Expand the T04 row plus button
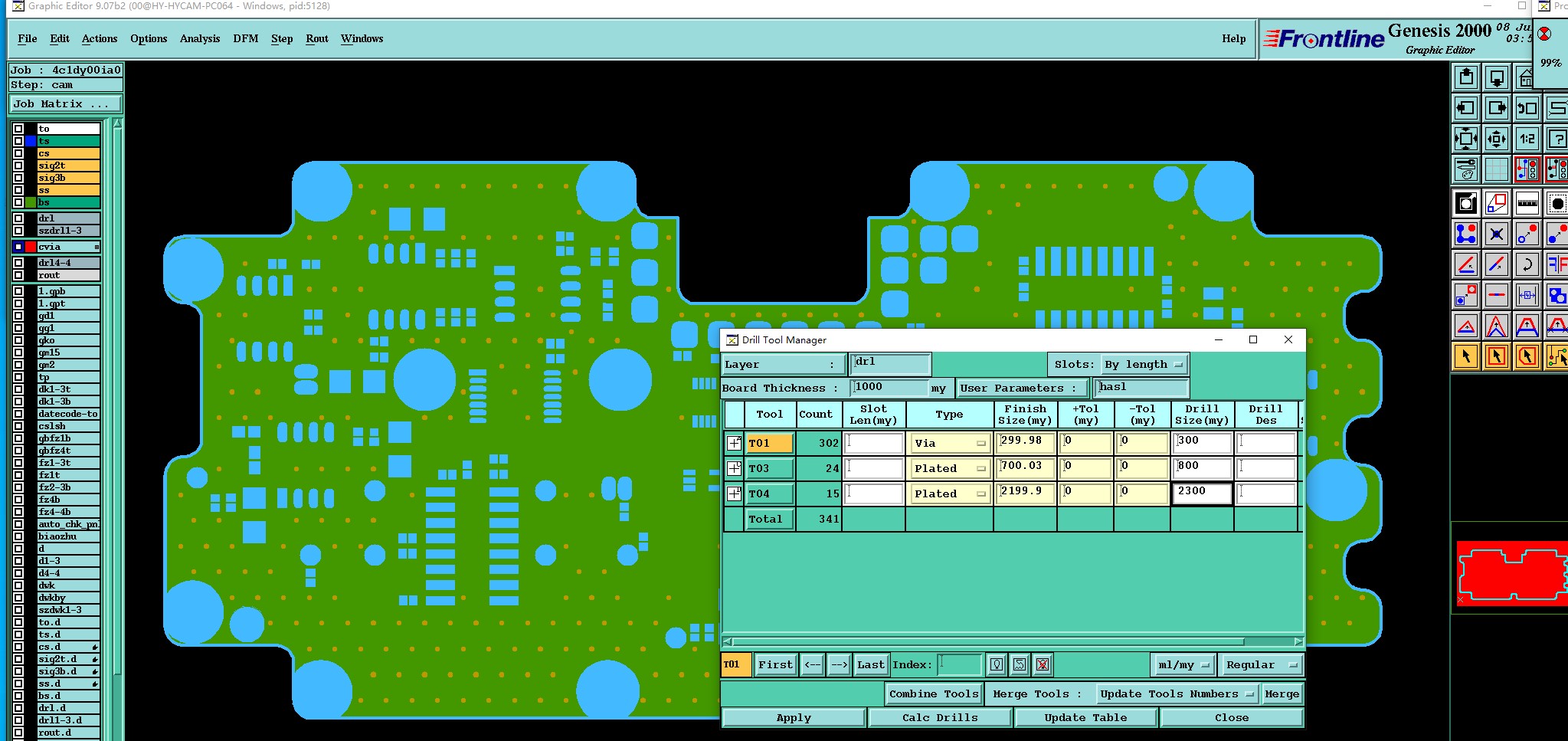Image resolution: width=1568 pixels, height=741 pixels. click(x=734, y=493)
